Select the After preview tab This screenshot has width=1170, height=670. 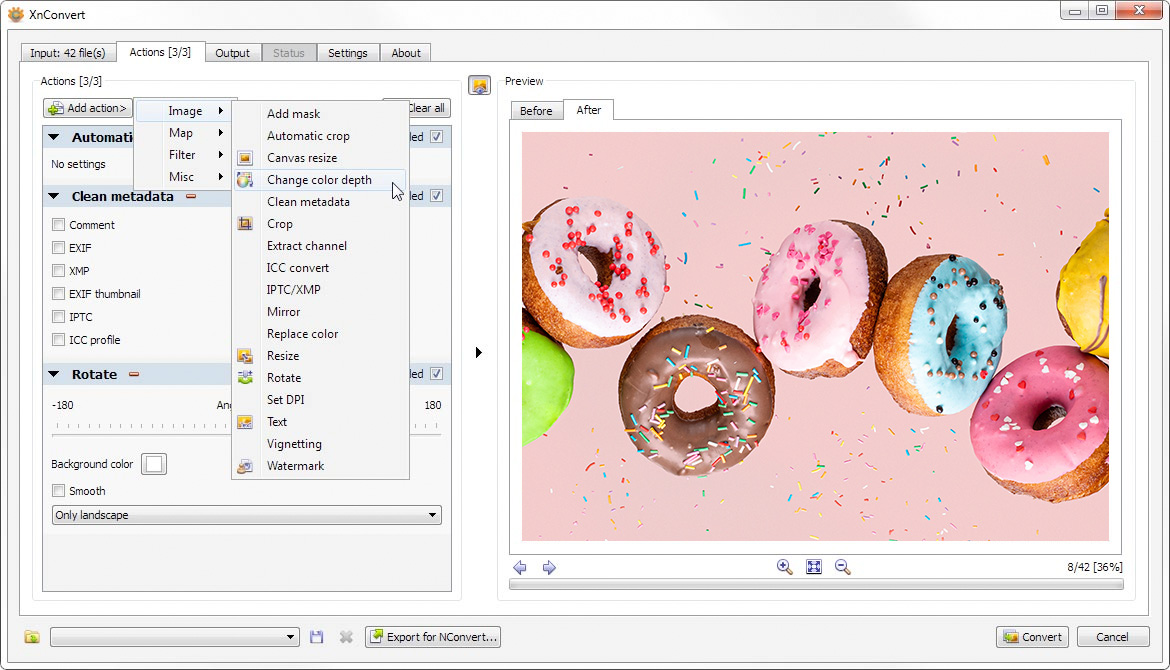tap(589, 110)
